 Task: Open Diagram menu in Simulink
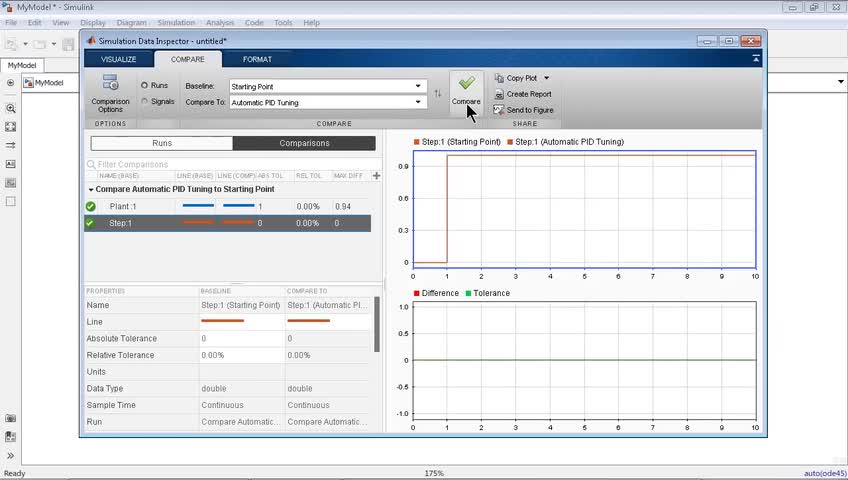click(131, 23)
